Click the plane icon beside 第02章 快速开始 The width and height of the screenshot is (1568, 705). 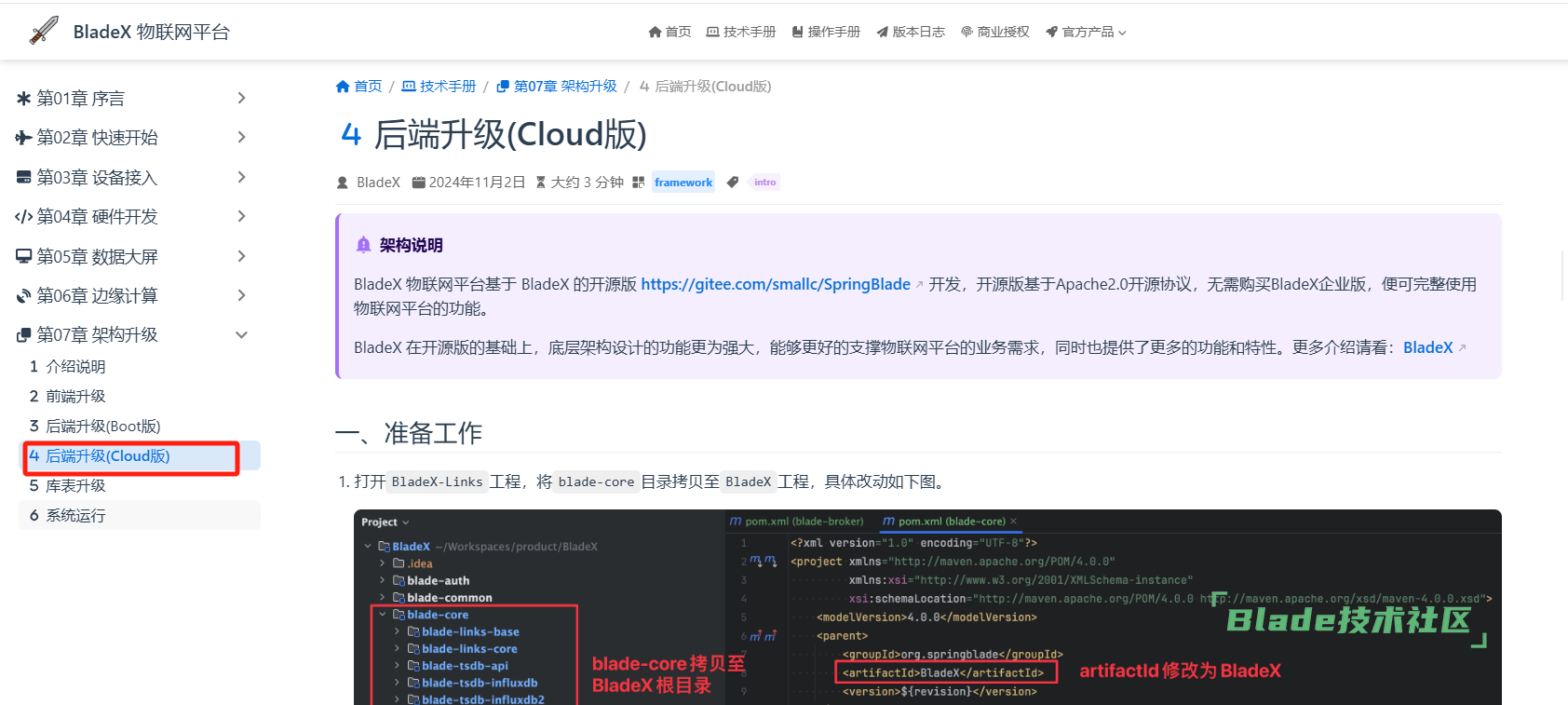pos(24,138)
